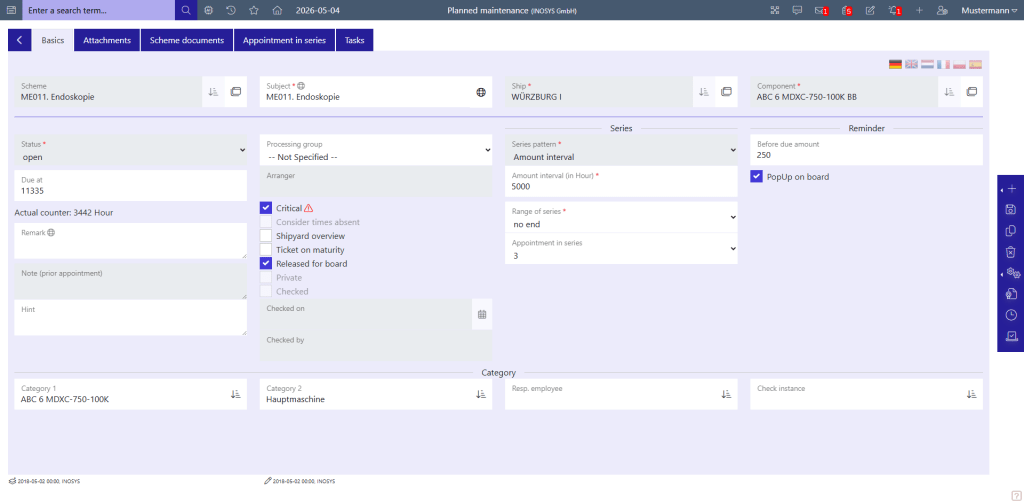Screen dimensions: 1024x504
Task: Open the QR code scanner icon
Action: pyautogui.click(x=775, y=10)
